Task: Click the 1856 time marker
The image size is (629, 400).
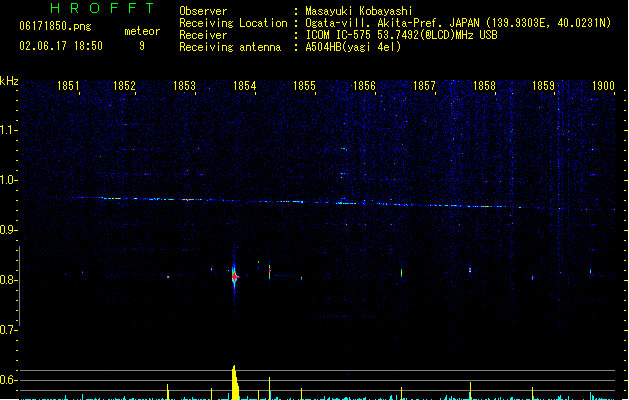Action: coord(364,86)
